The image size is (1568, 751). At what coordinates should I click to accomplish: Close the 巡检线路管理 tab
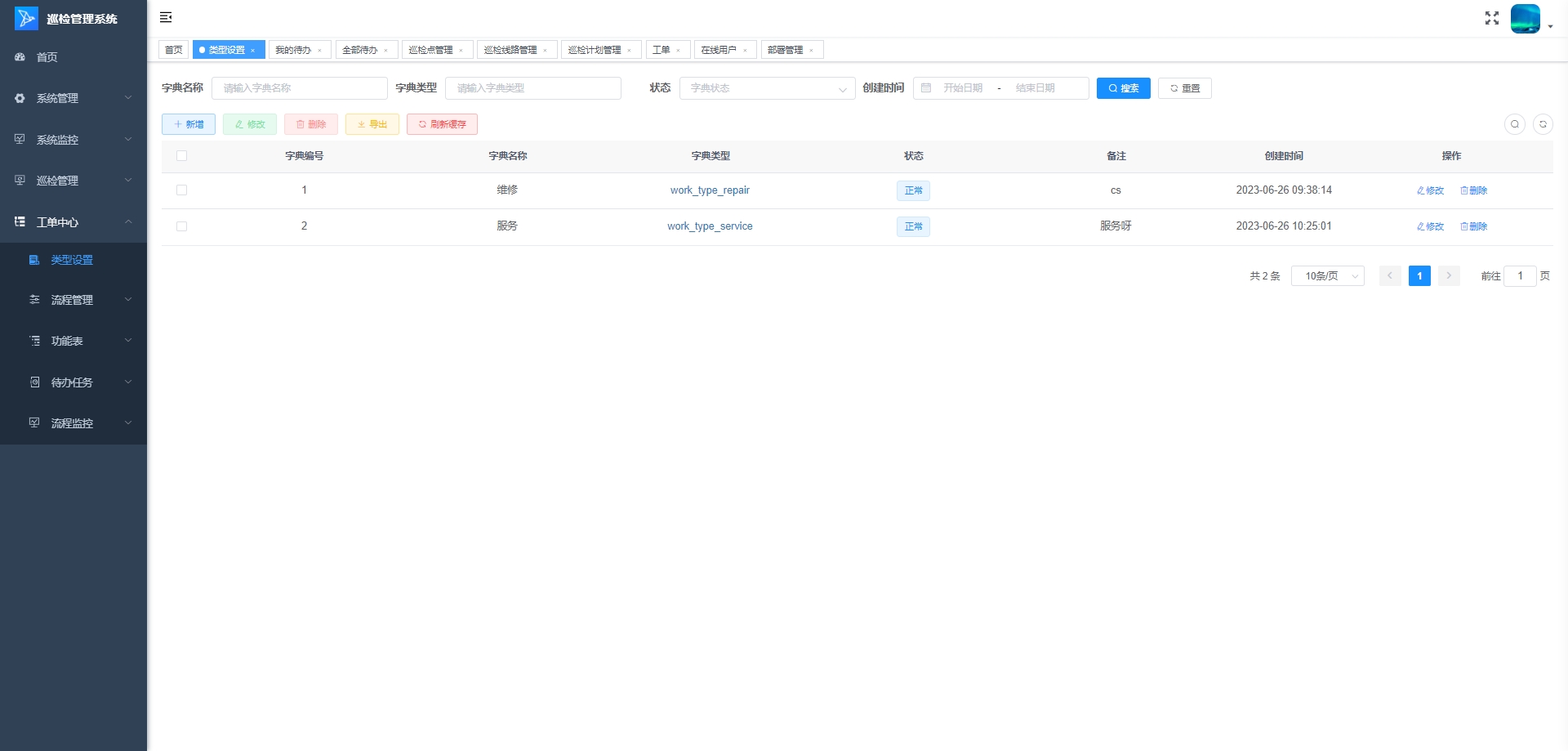[546, 51]
